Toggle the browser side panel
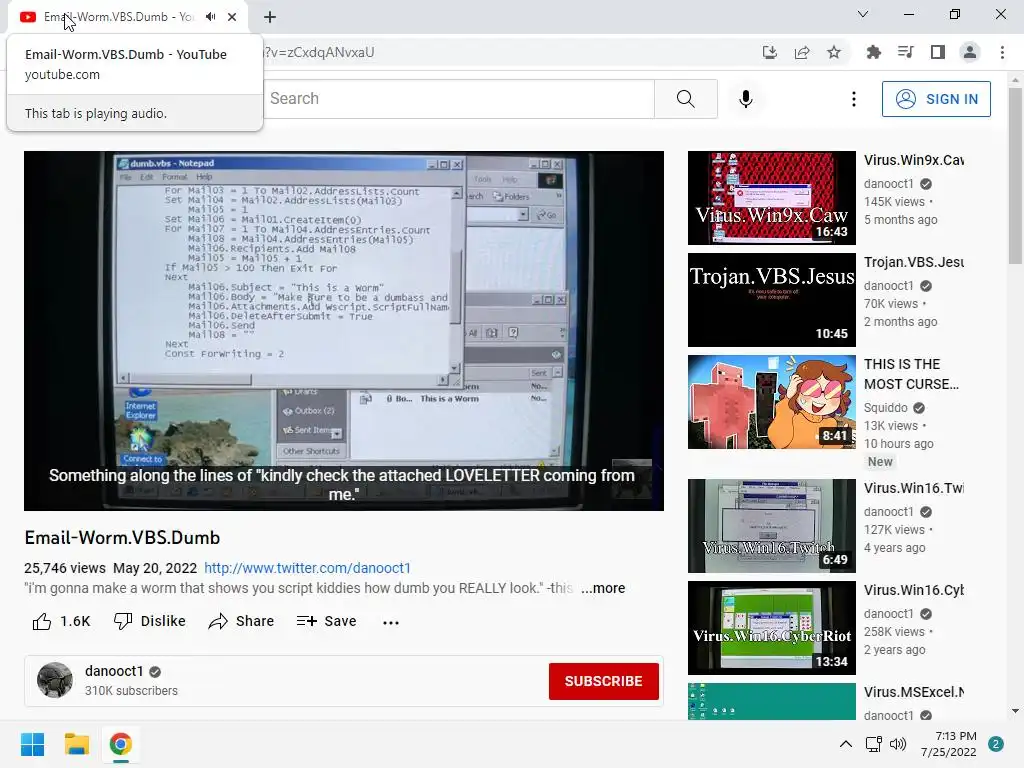The width and height of the screenshot is (1024, 768). point(938,52)
